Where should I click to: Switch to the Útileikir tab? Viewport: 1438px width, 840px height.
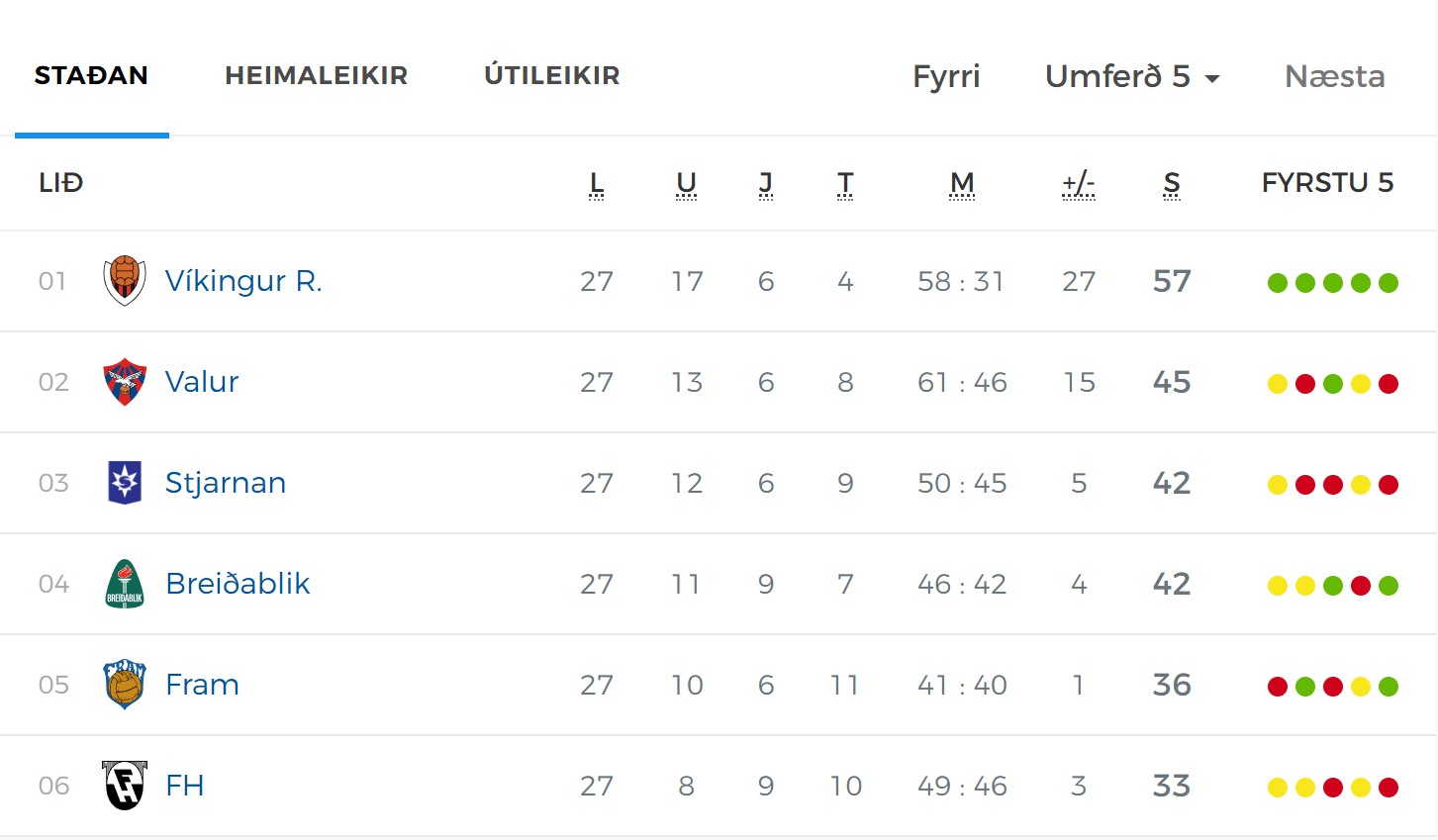pos(551,75)
